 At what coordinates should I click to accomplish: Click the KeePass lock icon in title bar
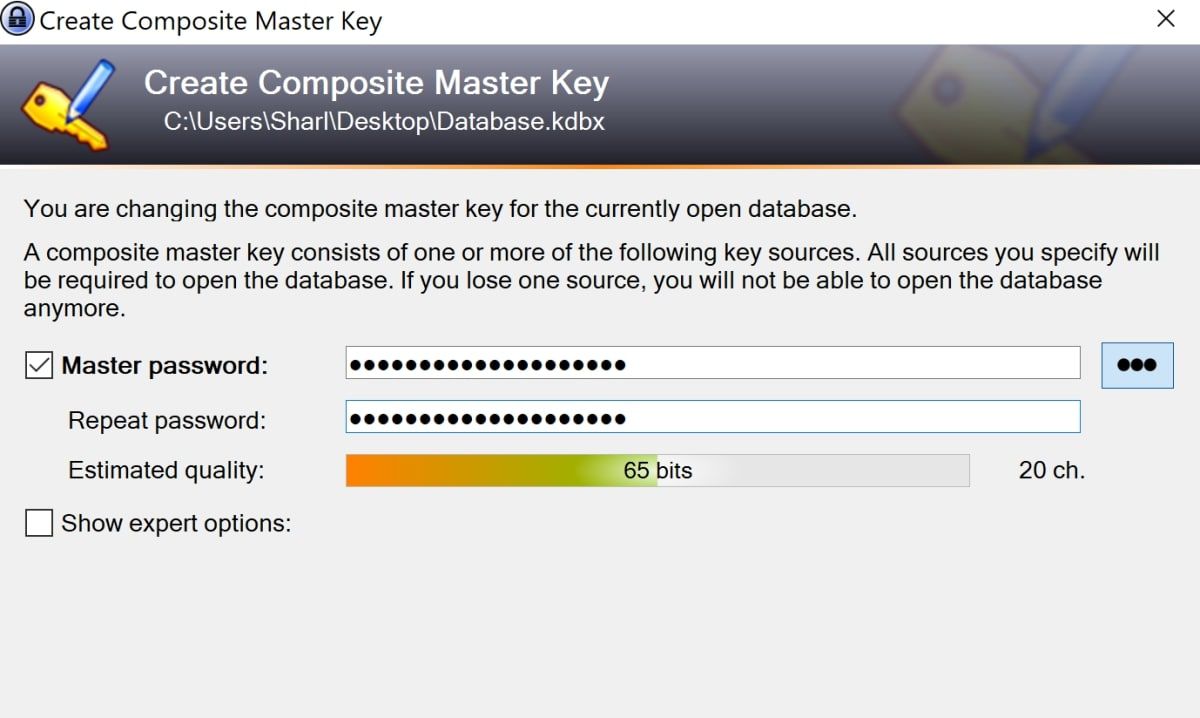click(x=19, y=19)
